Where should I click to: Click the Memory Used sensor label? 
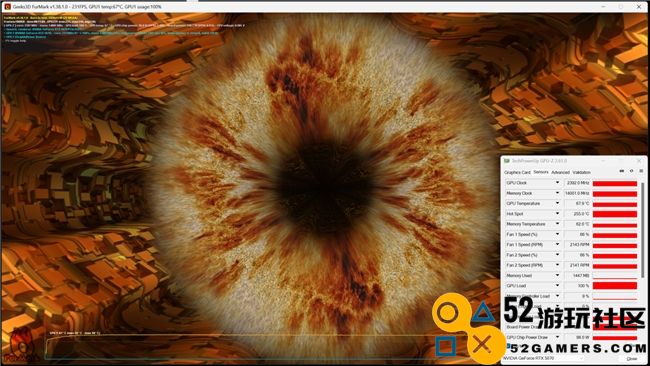519,275
